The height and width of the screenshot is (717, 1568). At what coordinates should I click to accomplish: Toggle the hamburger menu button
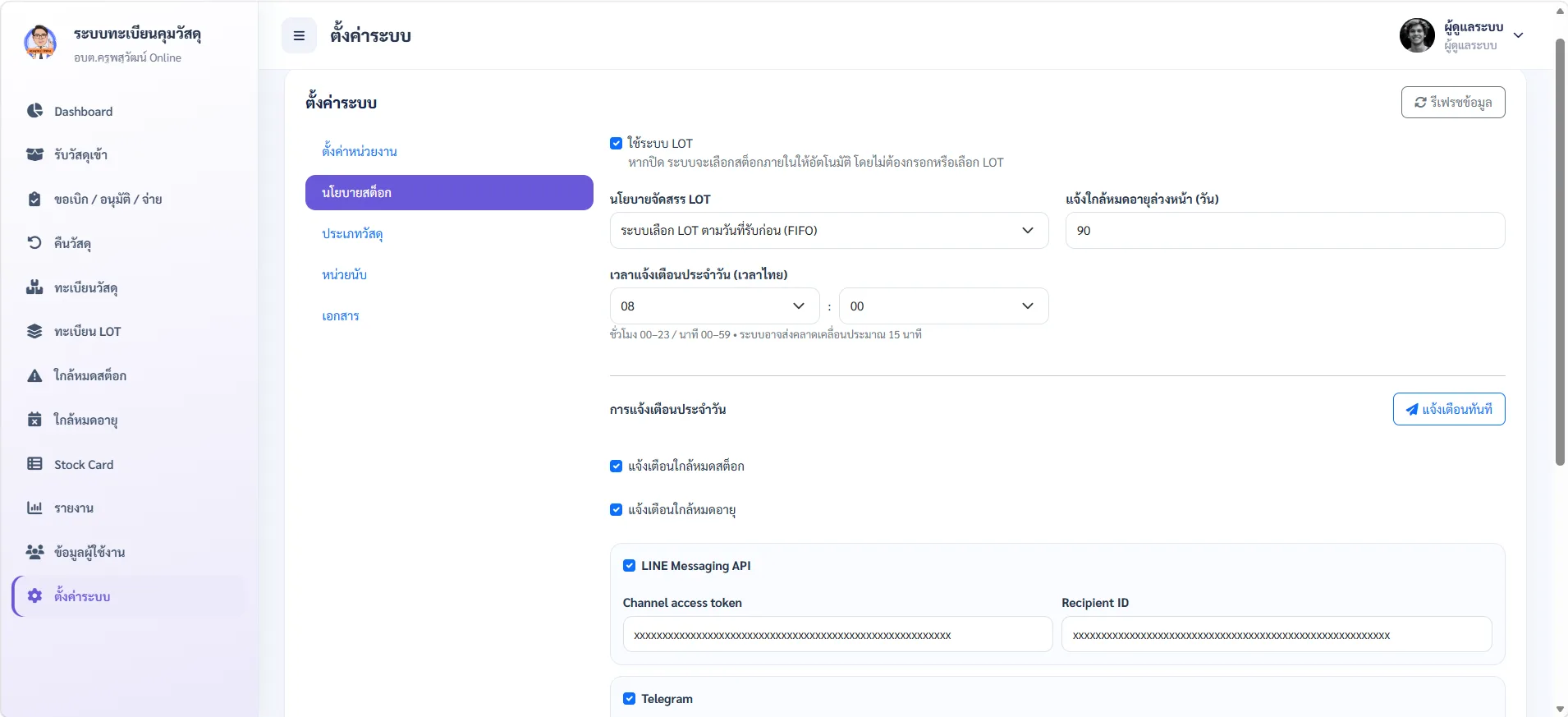pyautogui.click(x=299, y=36)
